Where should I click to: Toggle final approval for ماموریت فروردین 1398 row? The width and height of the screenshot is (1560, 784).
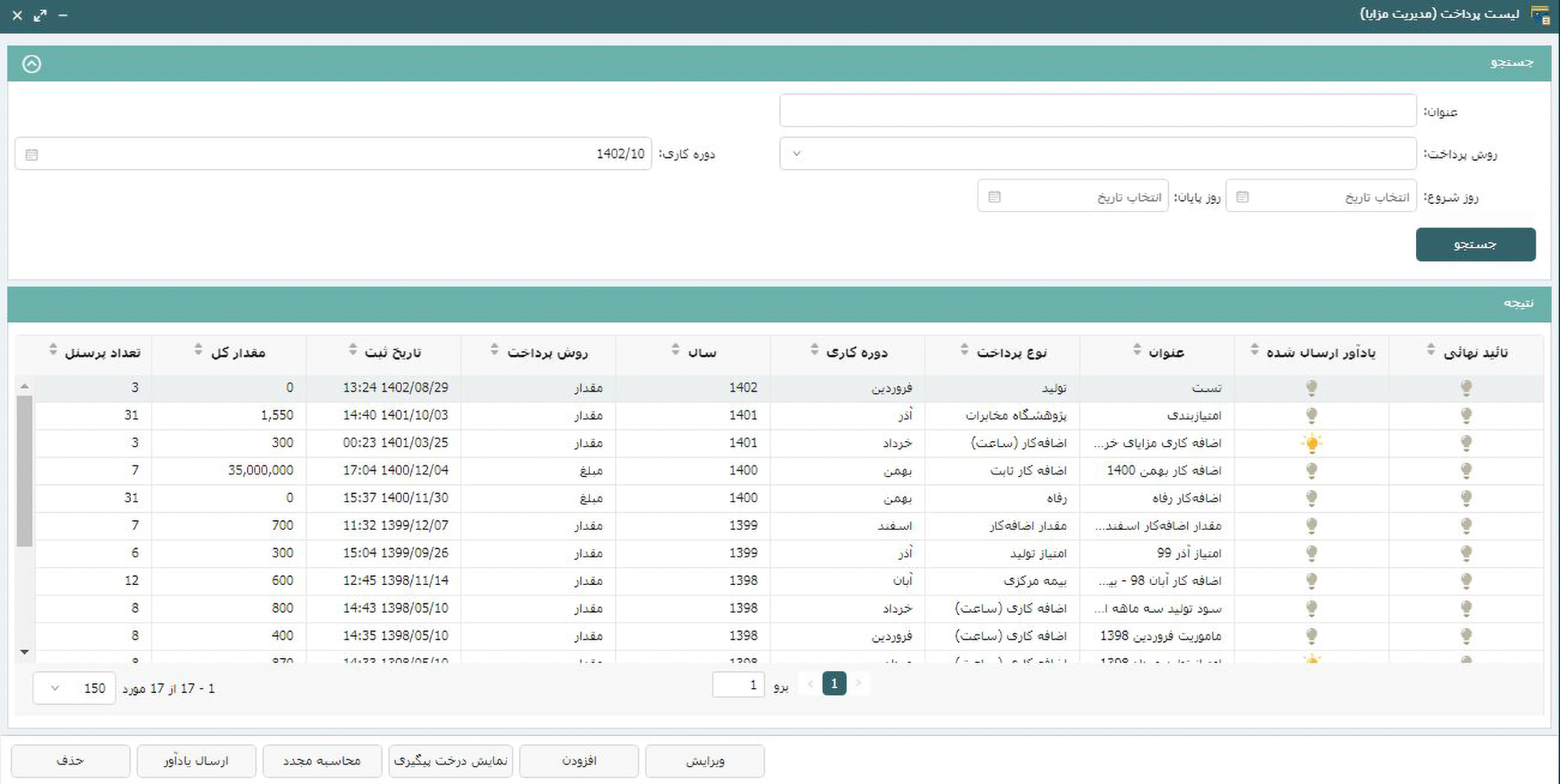(x=1466, y=636)
